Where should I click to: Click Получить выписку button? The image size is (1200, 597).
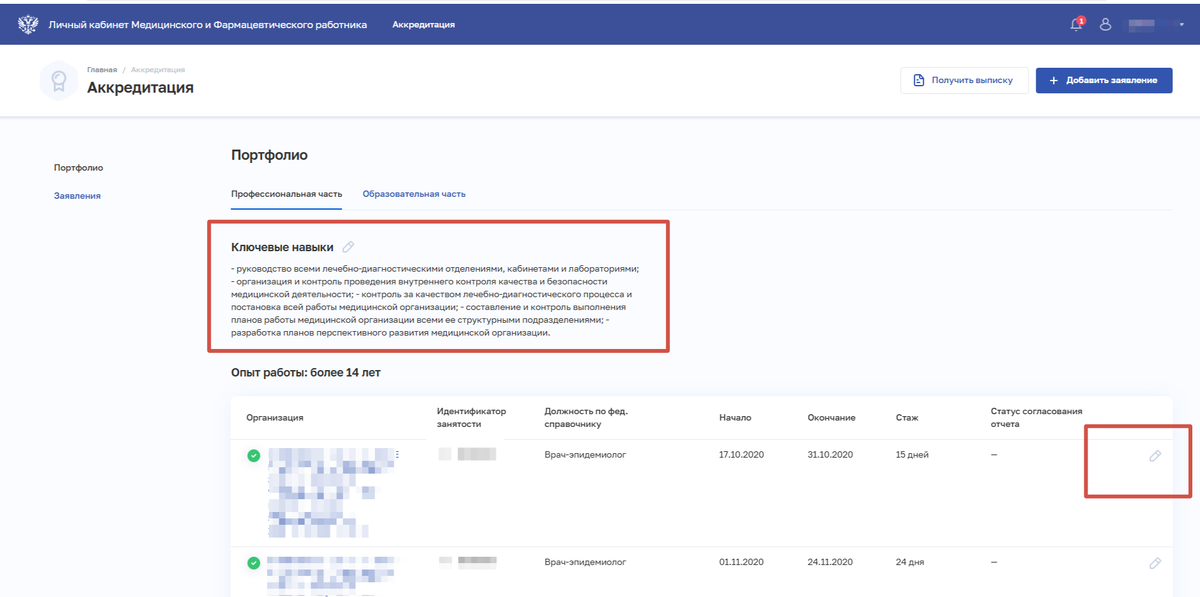tap(964, 81)
